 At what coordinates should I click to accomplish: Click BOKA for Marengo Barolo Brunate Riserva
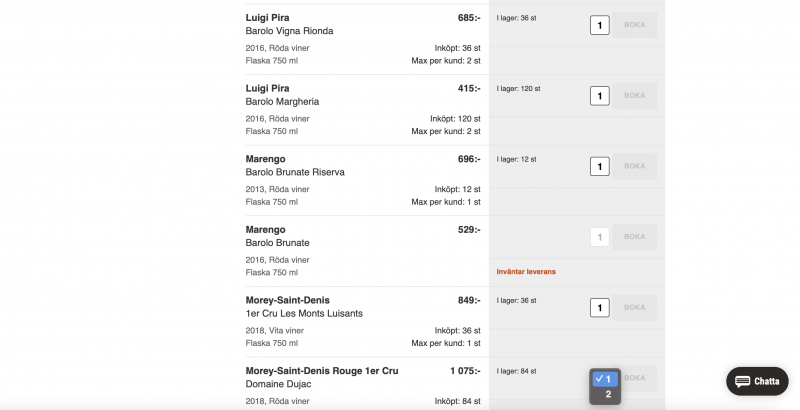[634, 166]
